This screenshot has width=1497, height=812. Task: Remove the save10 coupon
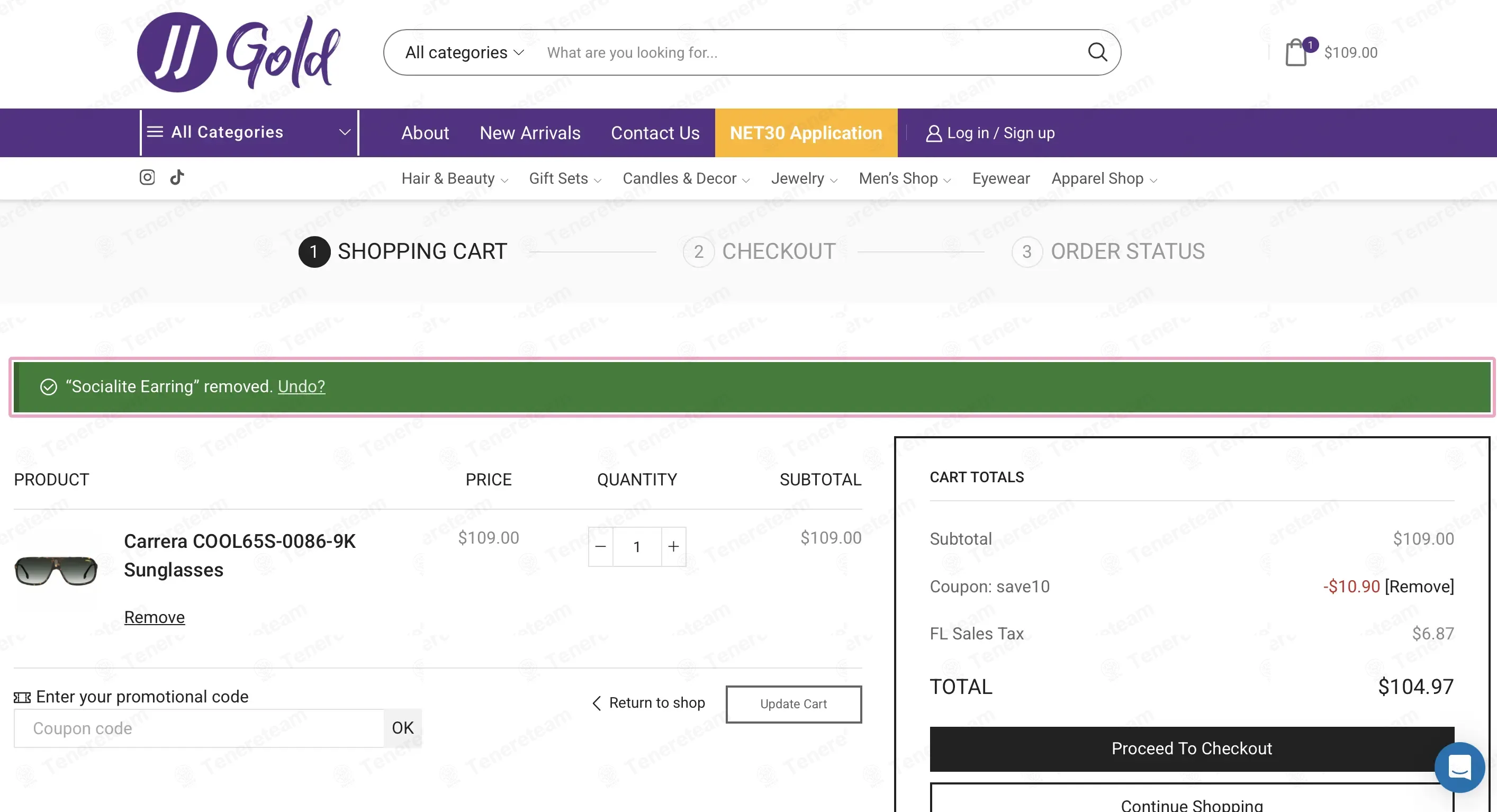coord(1419,587)
